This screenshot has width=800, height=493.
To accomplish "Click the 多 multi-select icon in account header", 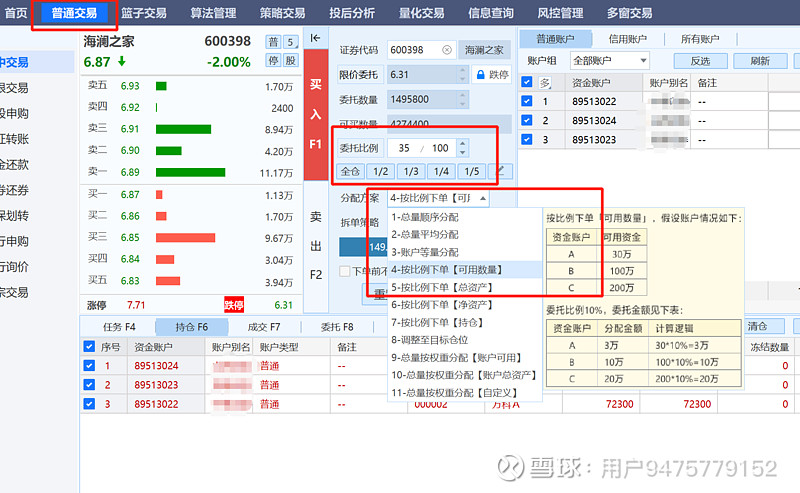I will pos(545,83).
